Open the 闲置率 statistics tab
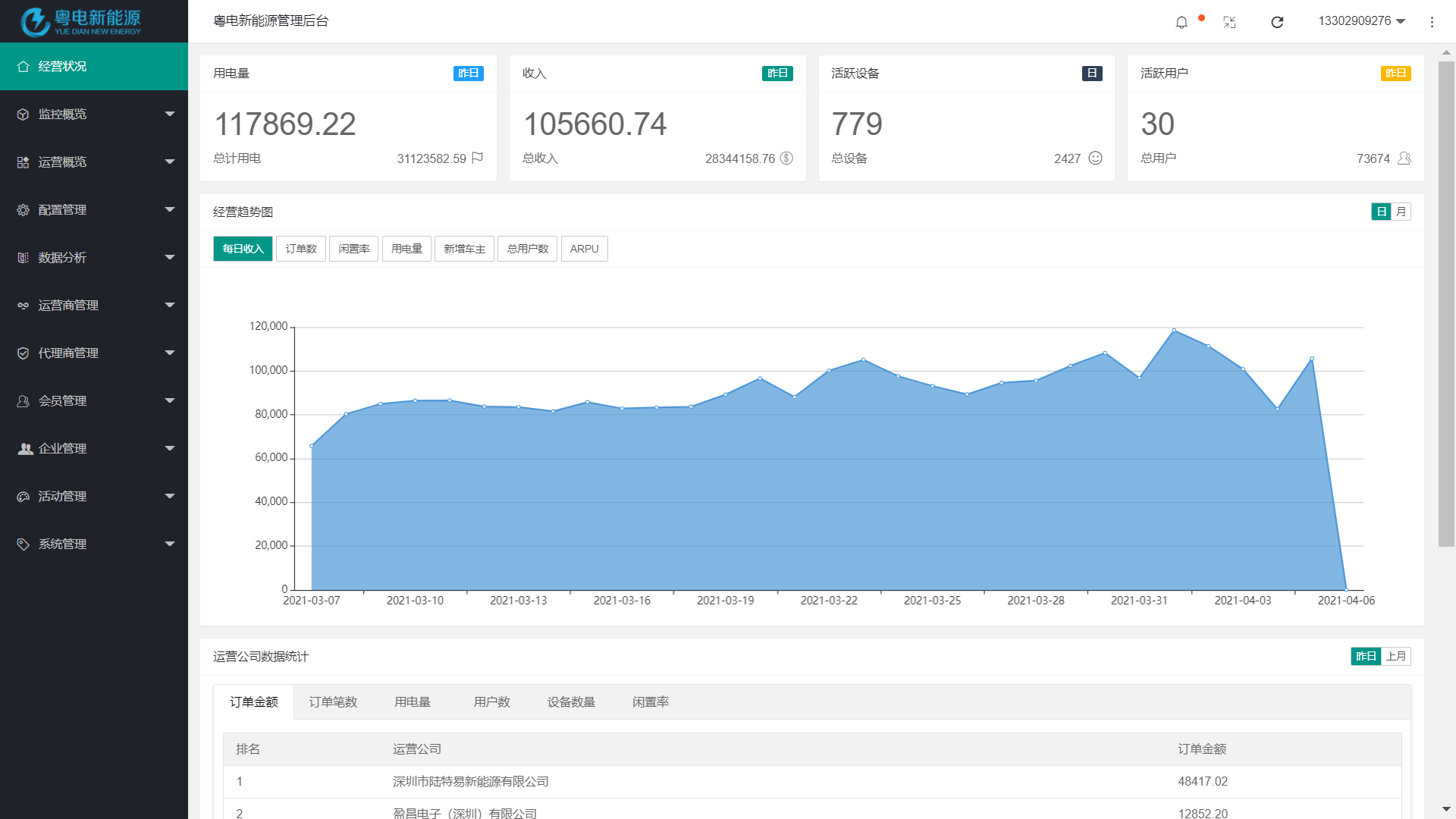 coord(650,702)
